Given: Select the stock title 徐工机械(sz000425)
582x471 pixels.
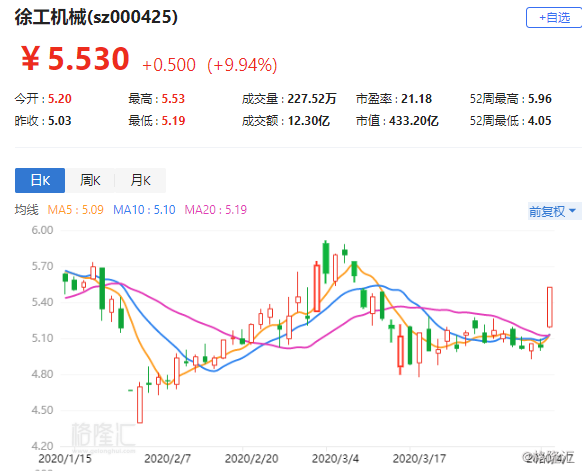Looking at the screenshot, I should coord(97,17).
